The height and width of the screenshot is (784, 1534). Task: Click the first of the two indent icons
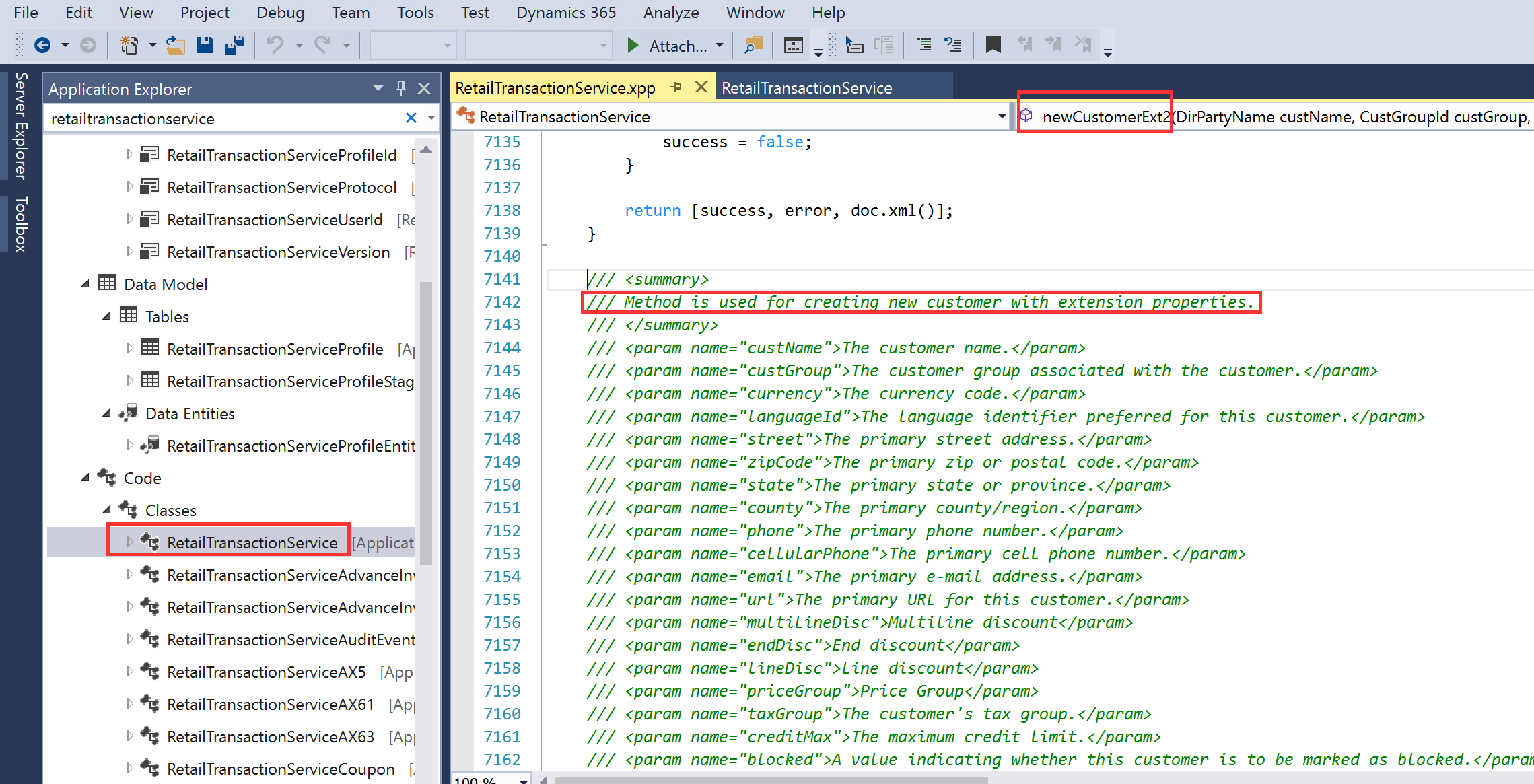pyautogui.click(x=925, y=45)
